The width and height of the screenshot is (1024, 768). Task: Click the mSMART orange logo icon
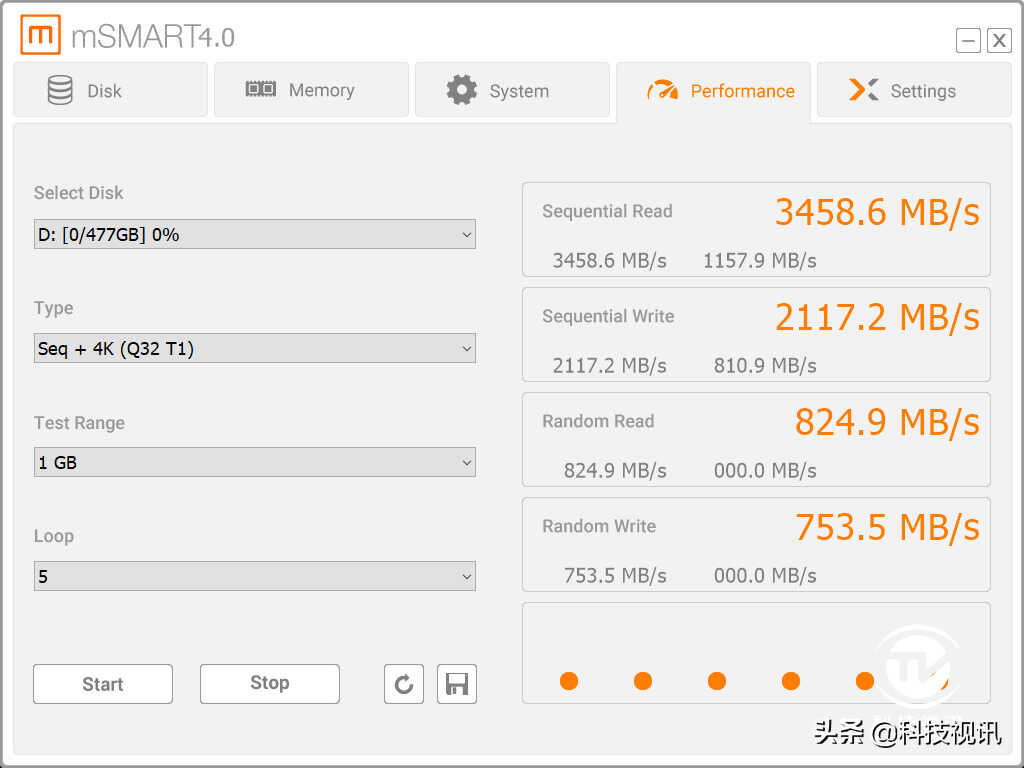(x=40, y=35)
